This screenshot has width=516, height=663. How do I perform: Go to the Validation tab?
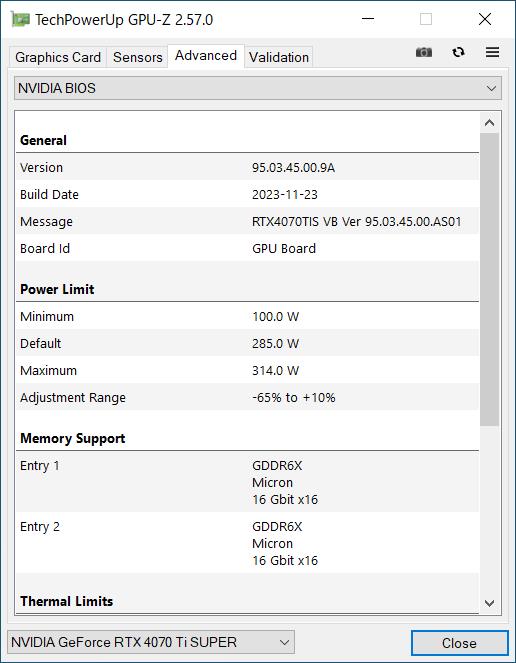tap(279, 57)
